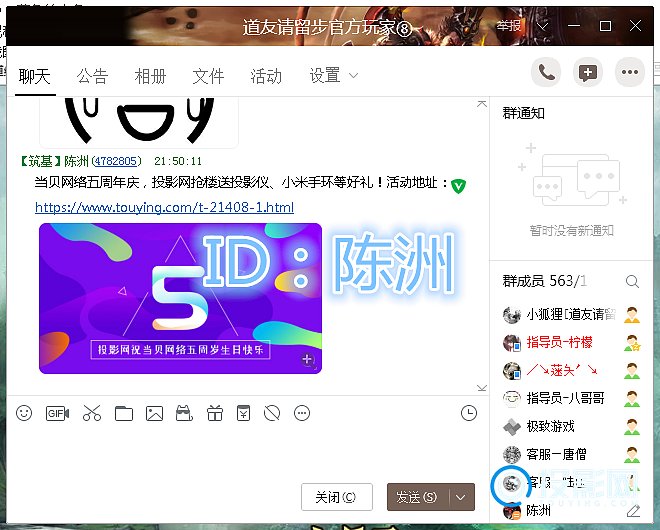Open the more options ellipsis menu
Image resolution: width=660 pixels, height=530 pixels.
pyautogui.click(x=630, y=73)
